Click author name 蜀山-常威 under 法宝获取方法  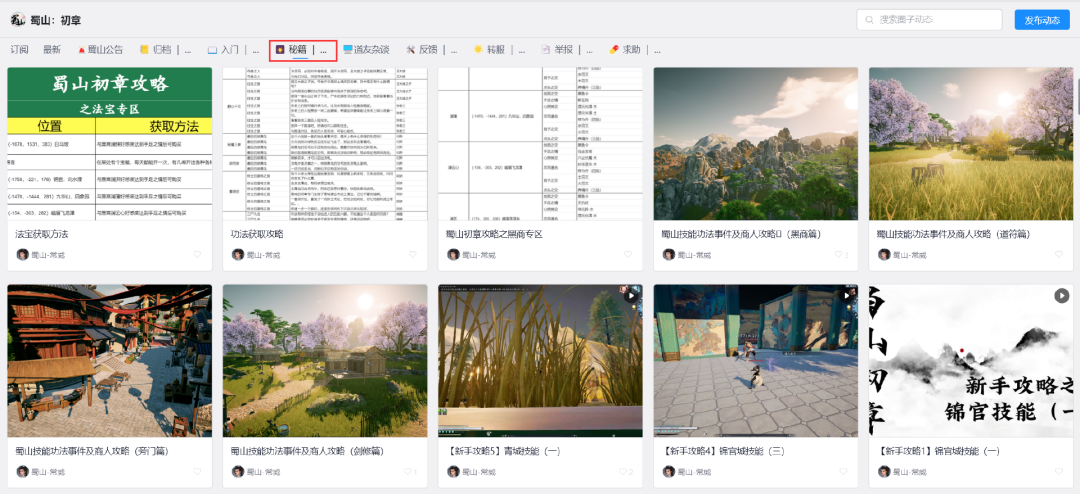[48, 255]
